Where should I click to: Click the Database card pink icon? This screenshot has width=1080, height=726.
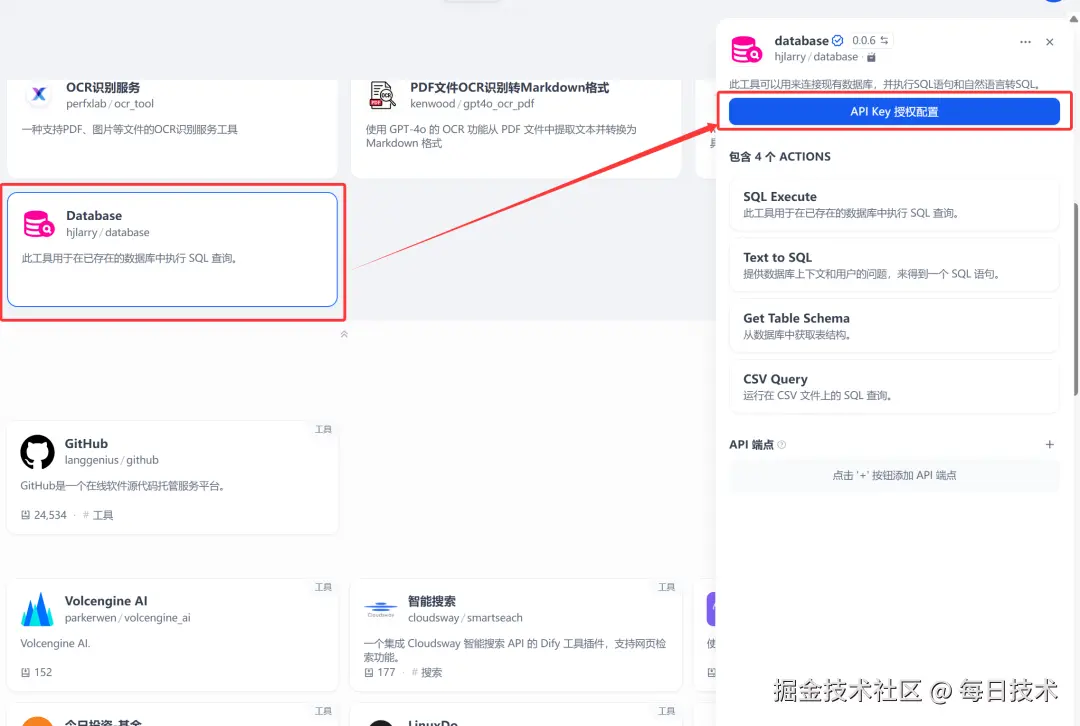tap(39, 224)
